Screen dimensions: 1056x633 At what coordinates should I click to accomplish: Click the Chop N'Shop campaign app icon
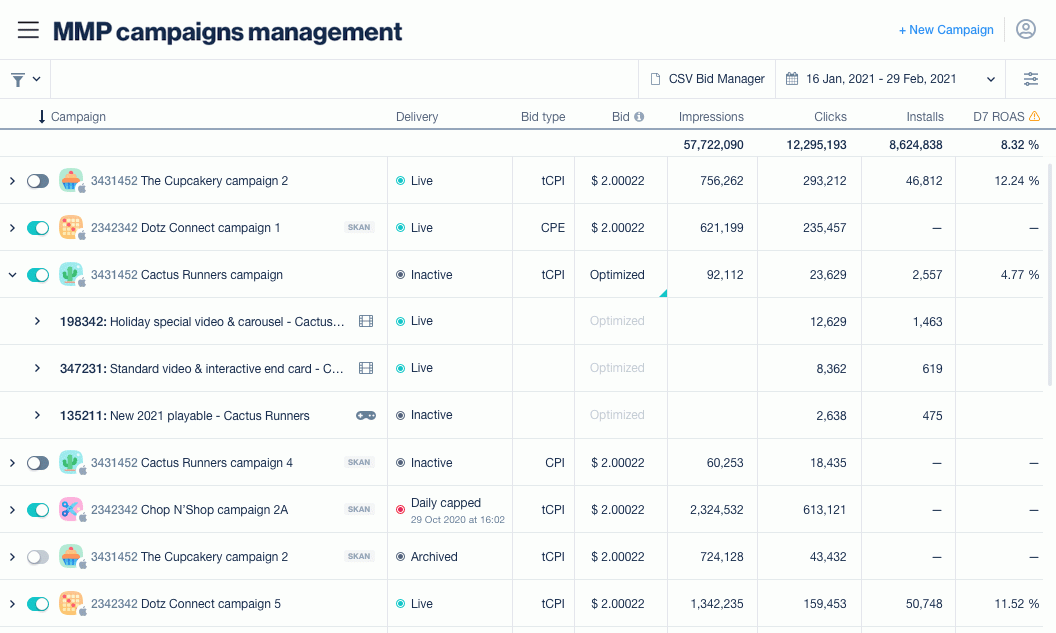click(70, 510)
